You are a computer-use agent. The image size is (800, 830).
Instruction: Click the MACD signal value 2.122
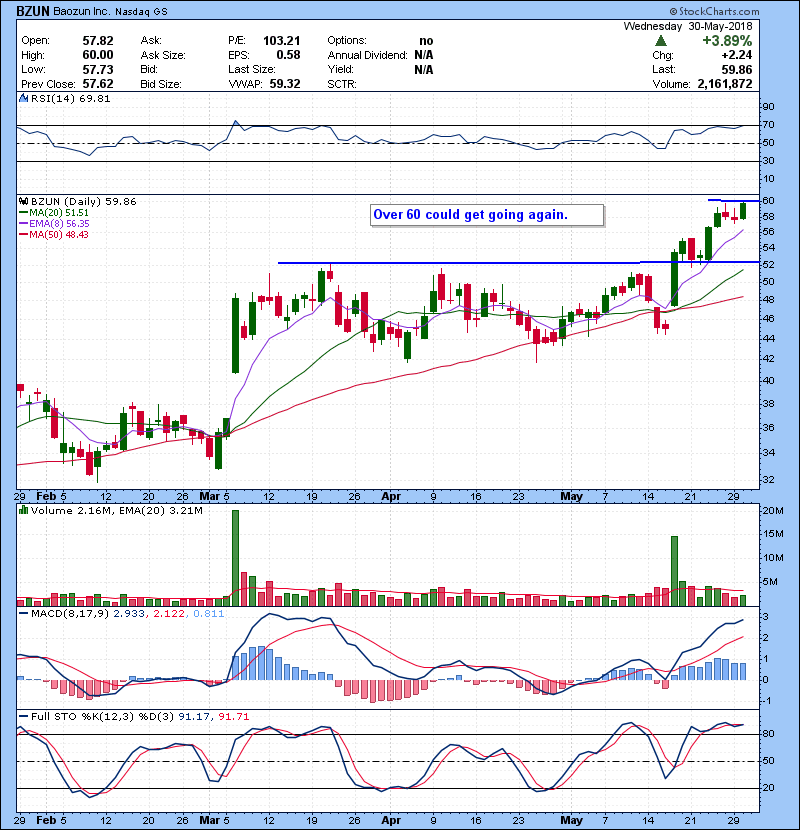pyautogui.click(x=169, y=614)
